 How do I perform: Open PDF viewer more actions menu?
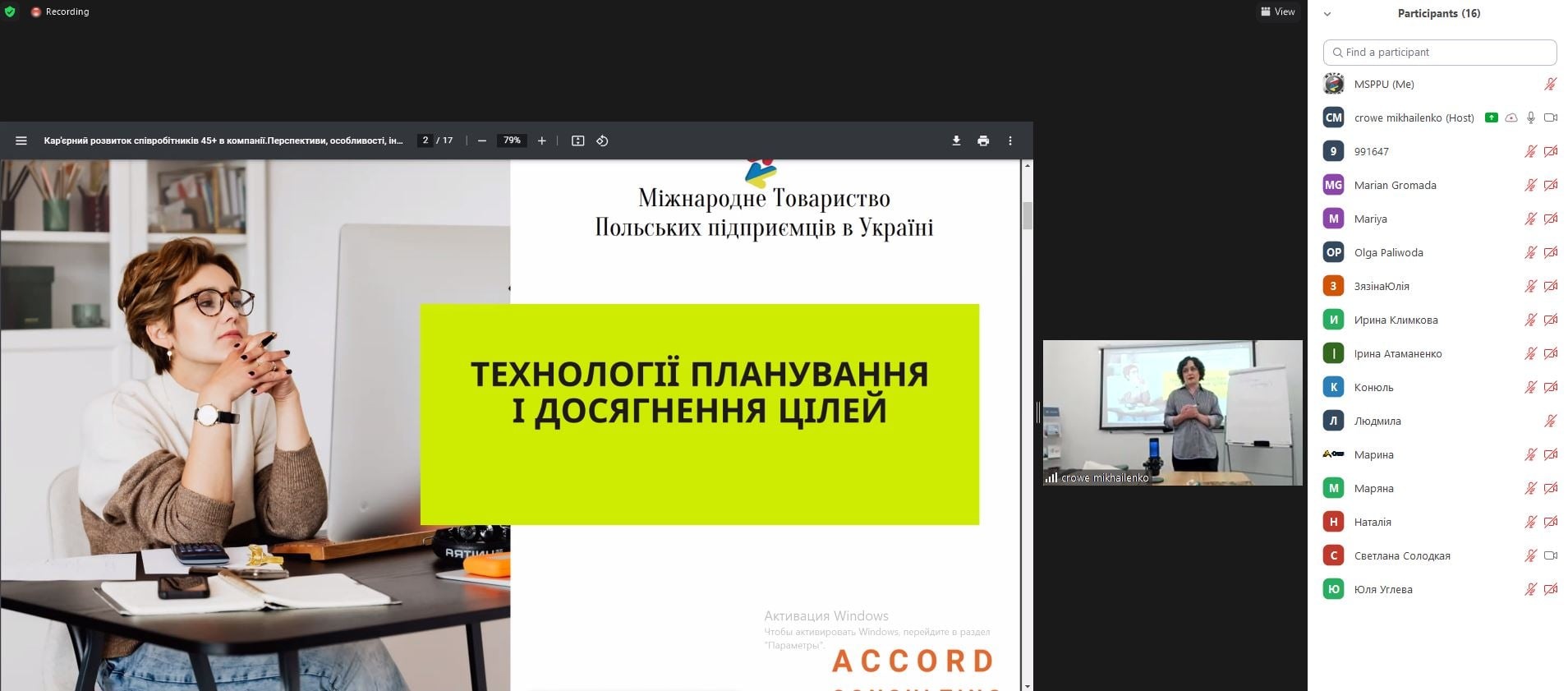tap(1010, 141)
